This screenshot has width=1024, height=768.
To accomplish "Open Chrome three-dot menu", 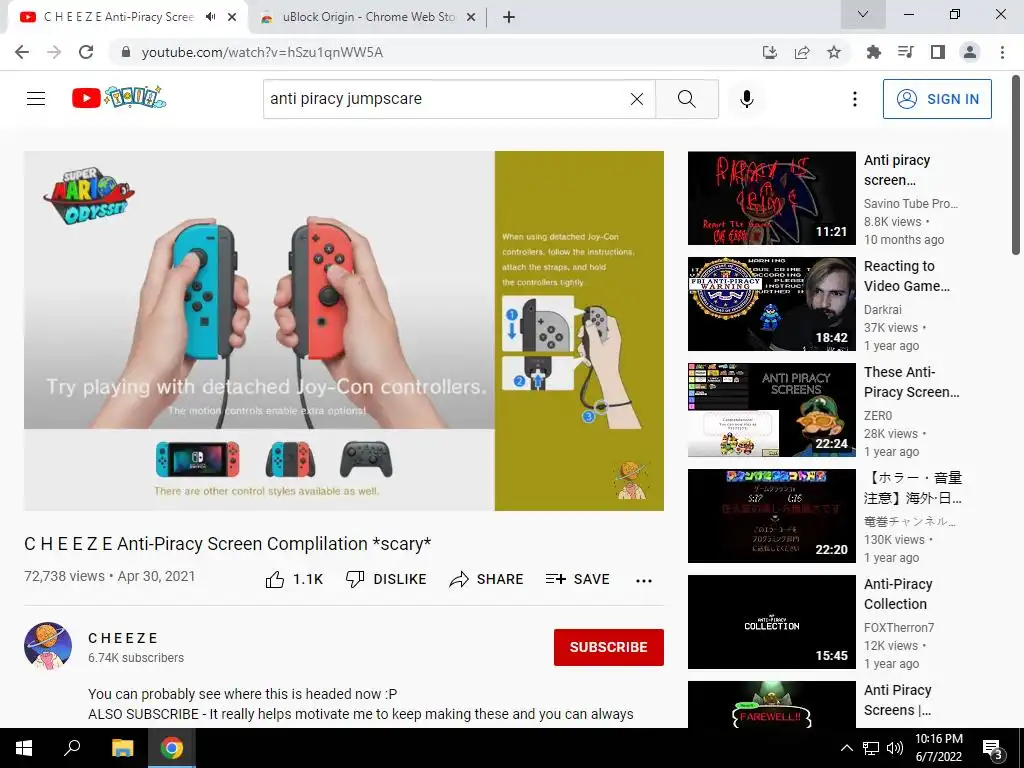I will (1002, 52).
